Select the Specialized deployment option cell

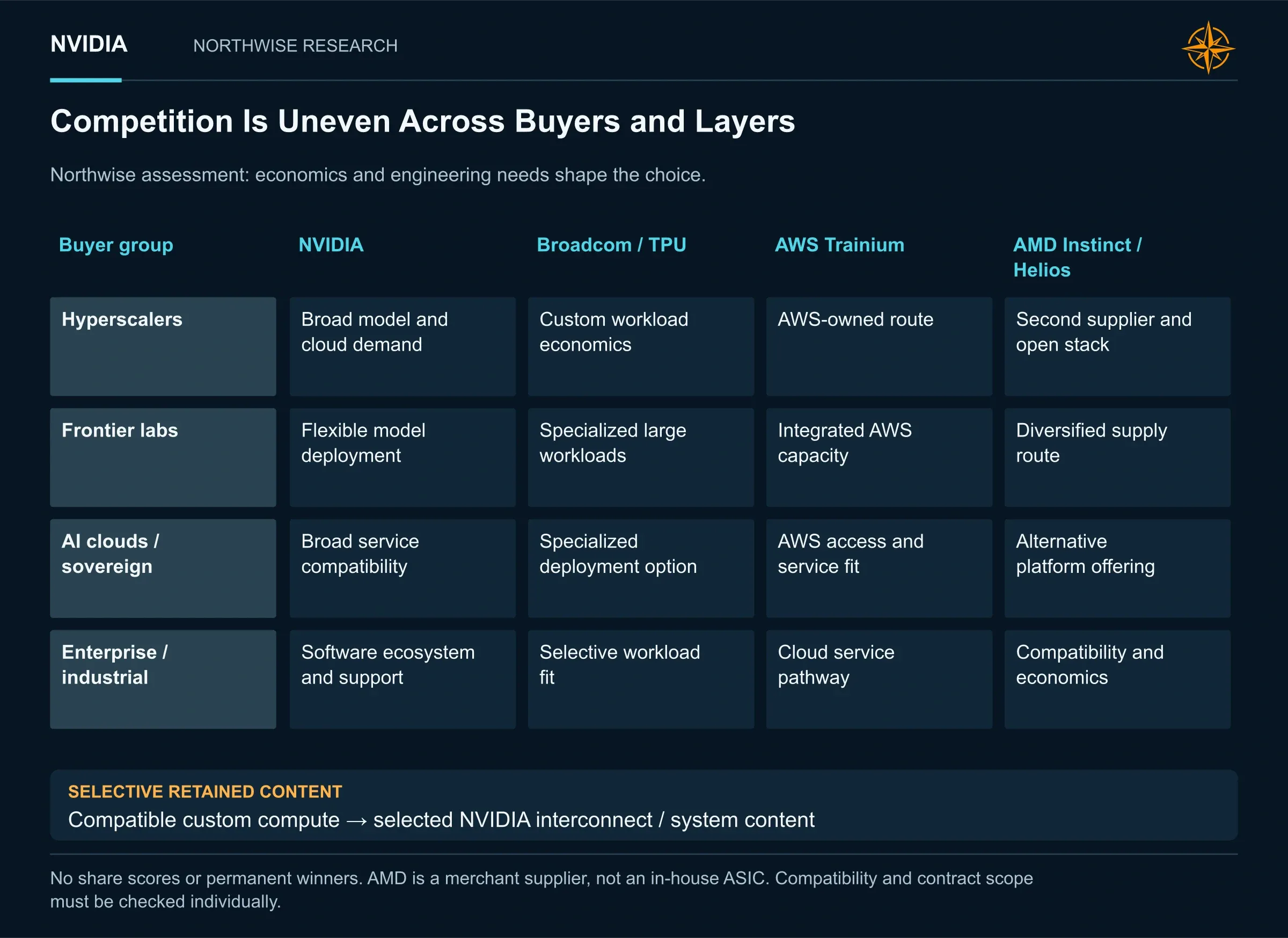pos(641,568)
